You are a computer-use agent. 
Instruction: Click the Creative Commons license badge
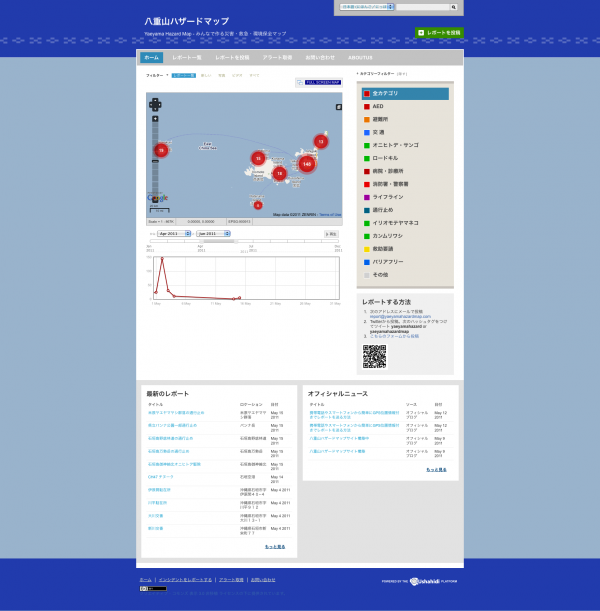pos(153,588)
